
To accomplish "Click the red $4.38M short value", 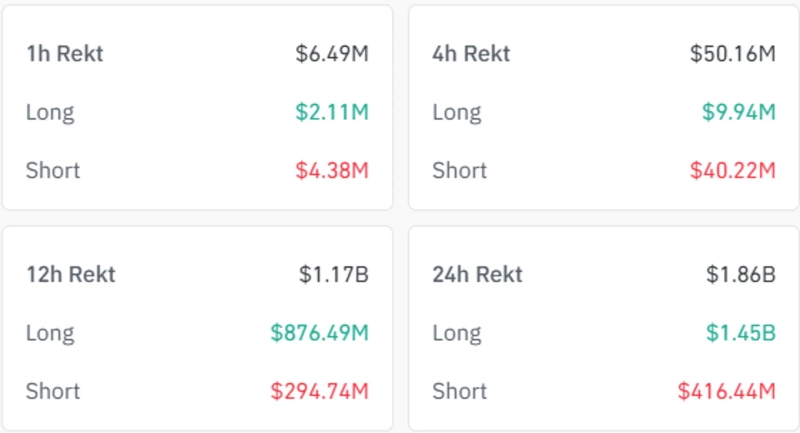I will (332, 170).
